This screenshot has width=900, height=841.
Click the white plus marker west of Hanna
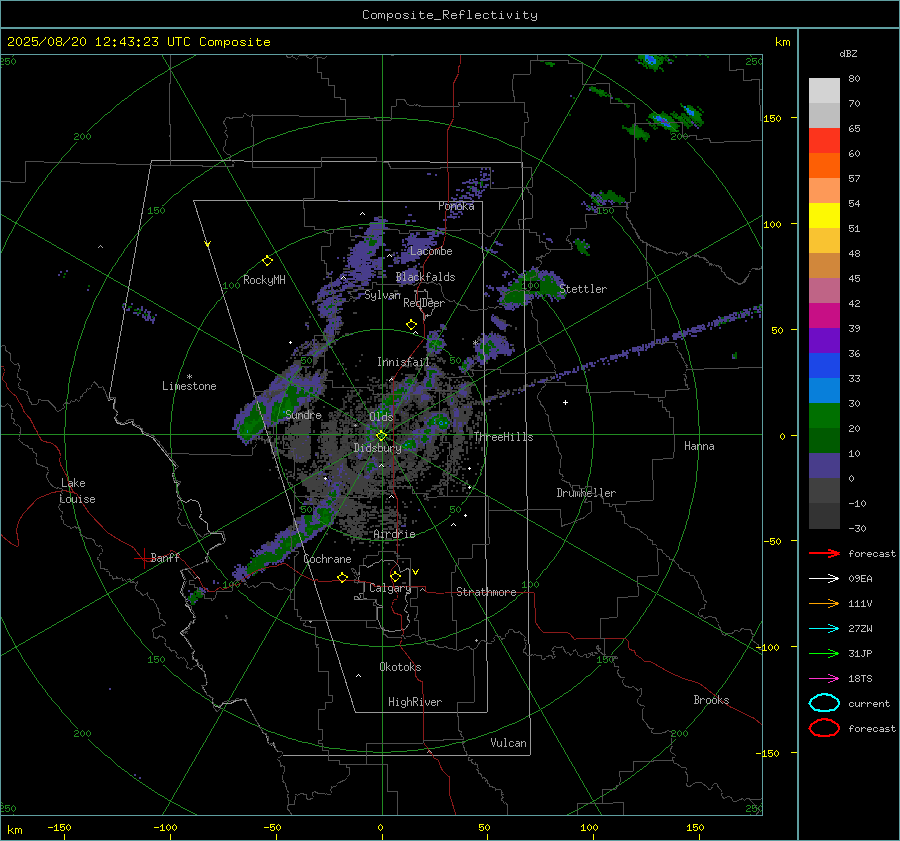click(x=565, y=402)
